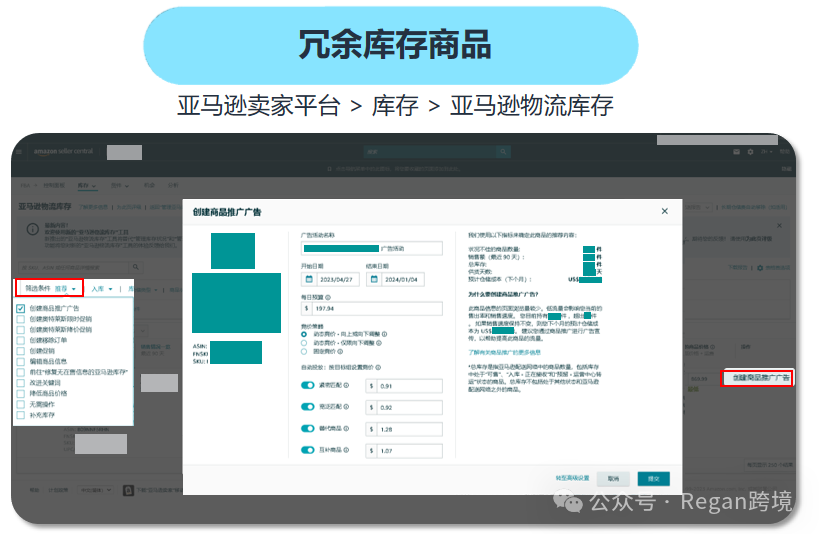Image resolution: width=819 pixels, height=534 pixels.
Task: Check the 创建奥特莱斯限时促销 checkbox
Action: coord(20,319)
